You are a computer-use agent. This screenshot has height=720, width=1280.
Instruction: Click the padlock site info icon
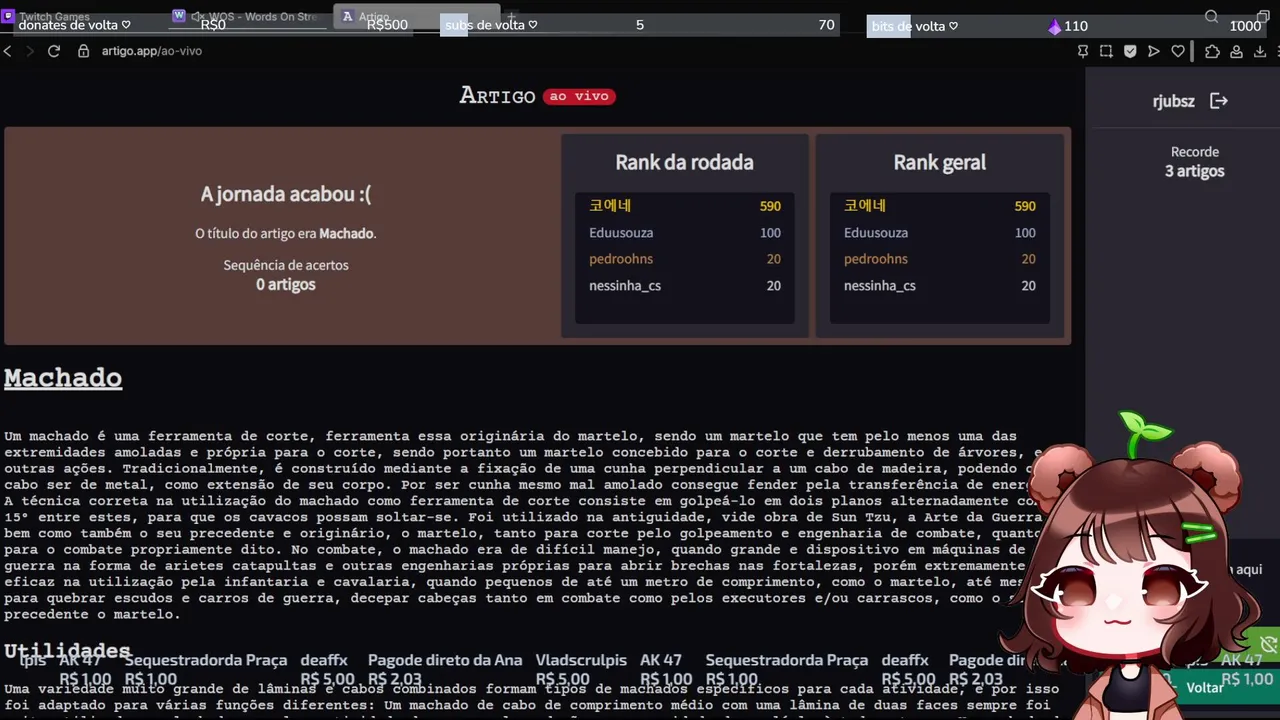coord(84,51)
